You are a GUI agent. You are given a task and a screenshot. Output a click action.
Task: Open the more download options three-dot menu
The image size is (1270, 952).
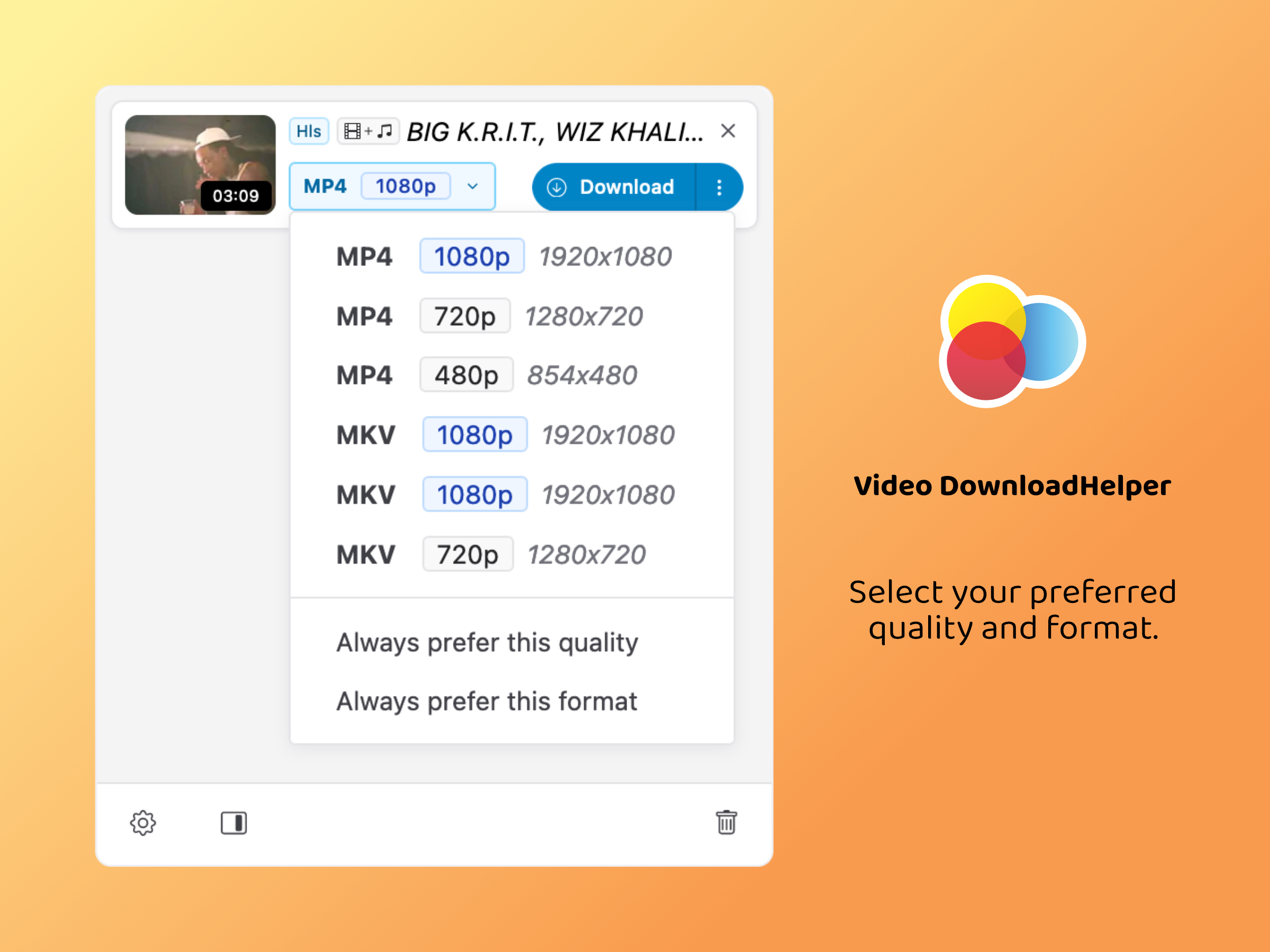coord(718,187)
